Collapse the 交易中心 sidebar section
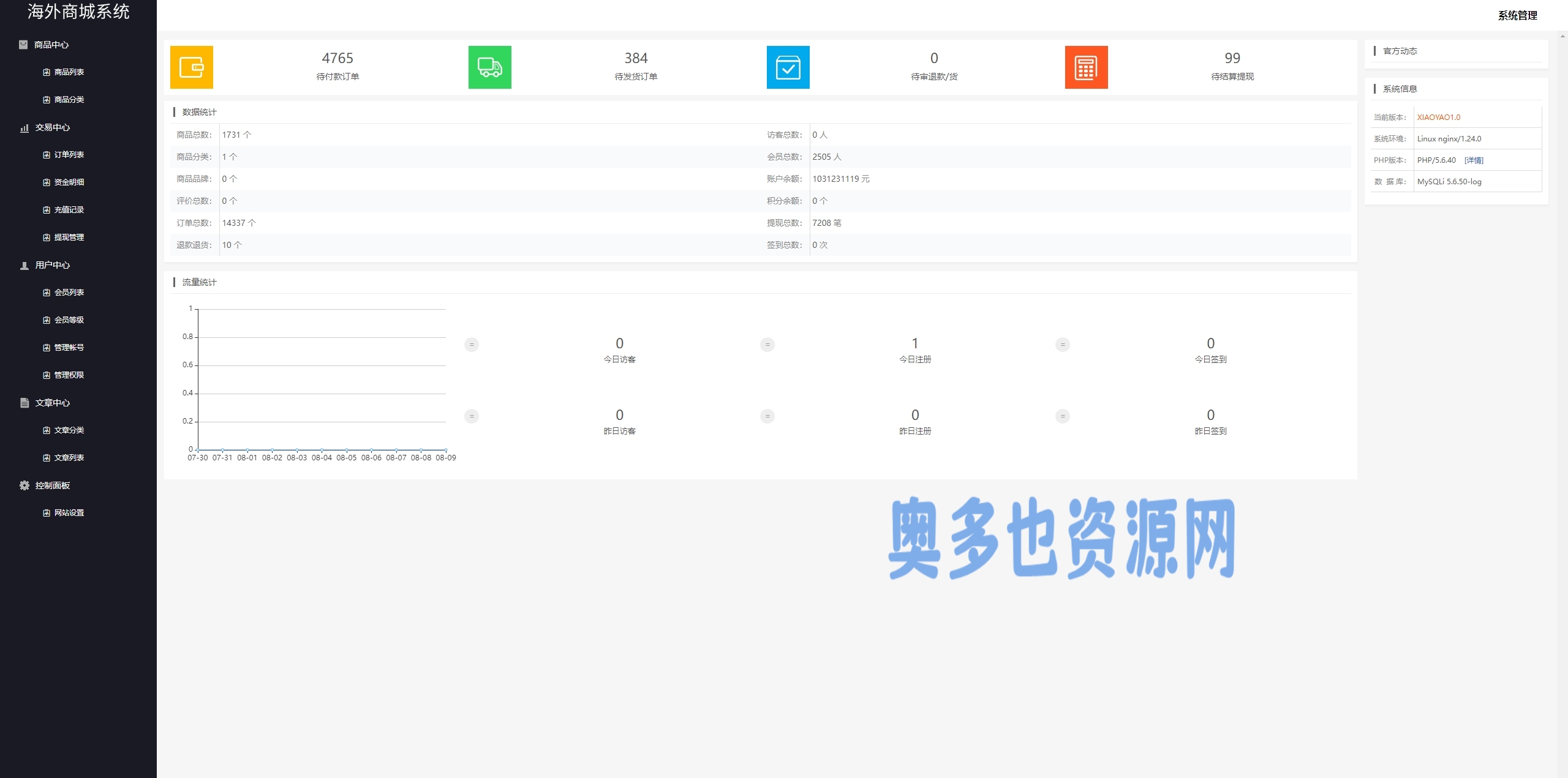This screenshot has height=778, width=1568. [53, 127]
